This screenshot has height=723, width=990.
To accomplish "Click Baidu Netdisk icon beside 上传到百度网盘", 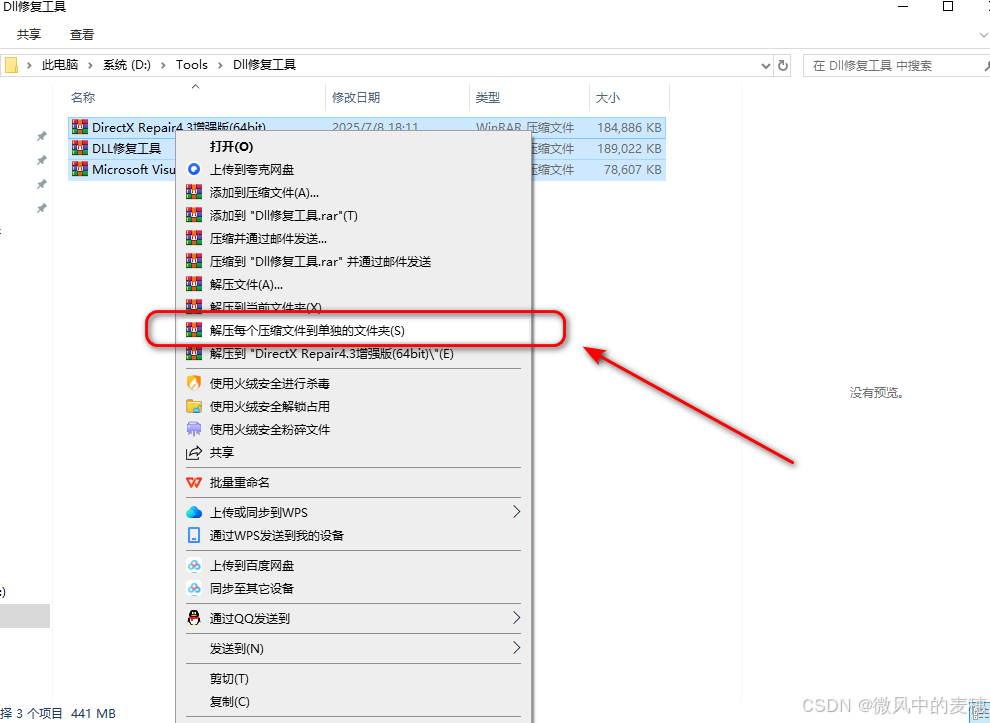I will (194, 565).
